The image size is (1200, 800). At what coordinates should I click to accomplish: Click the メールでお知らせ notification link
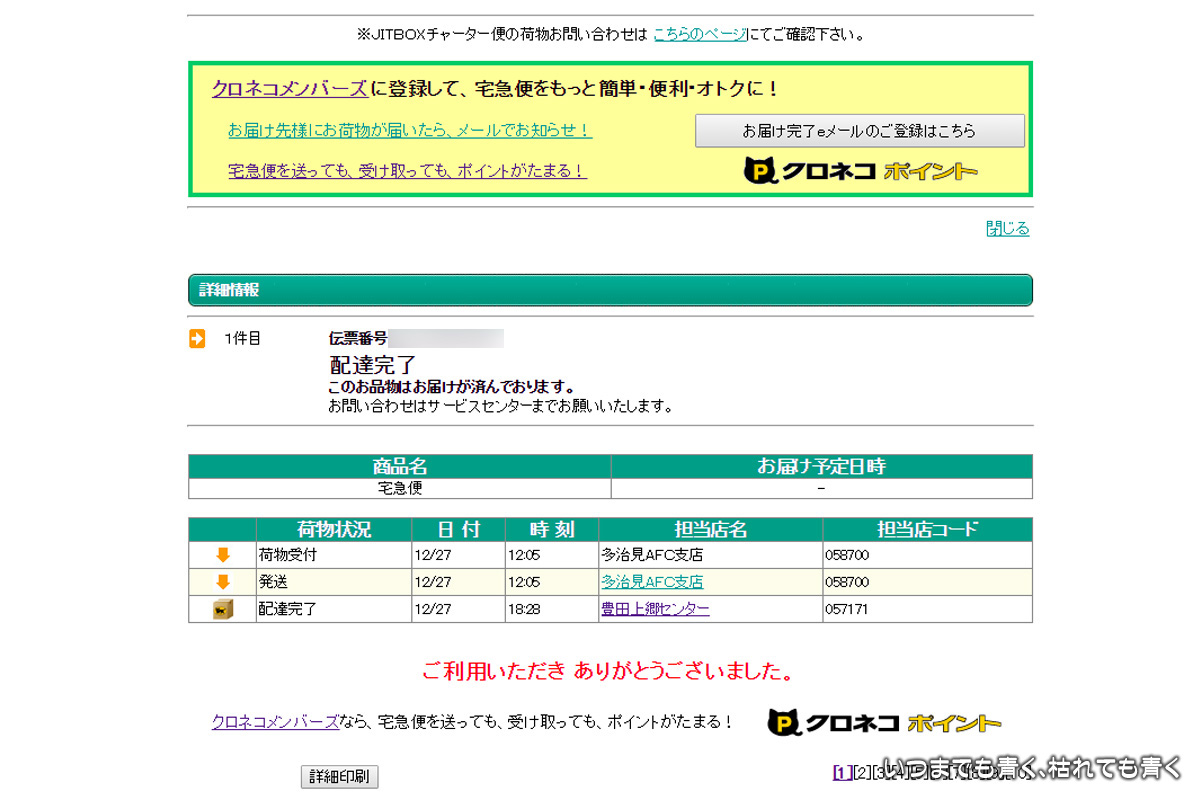click(x=409, y=131)
